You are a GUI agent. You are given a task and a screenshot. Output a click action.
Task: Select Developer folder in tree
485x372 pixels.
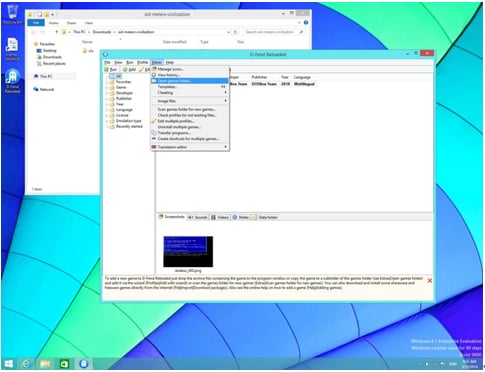(124, 93)
